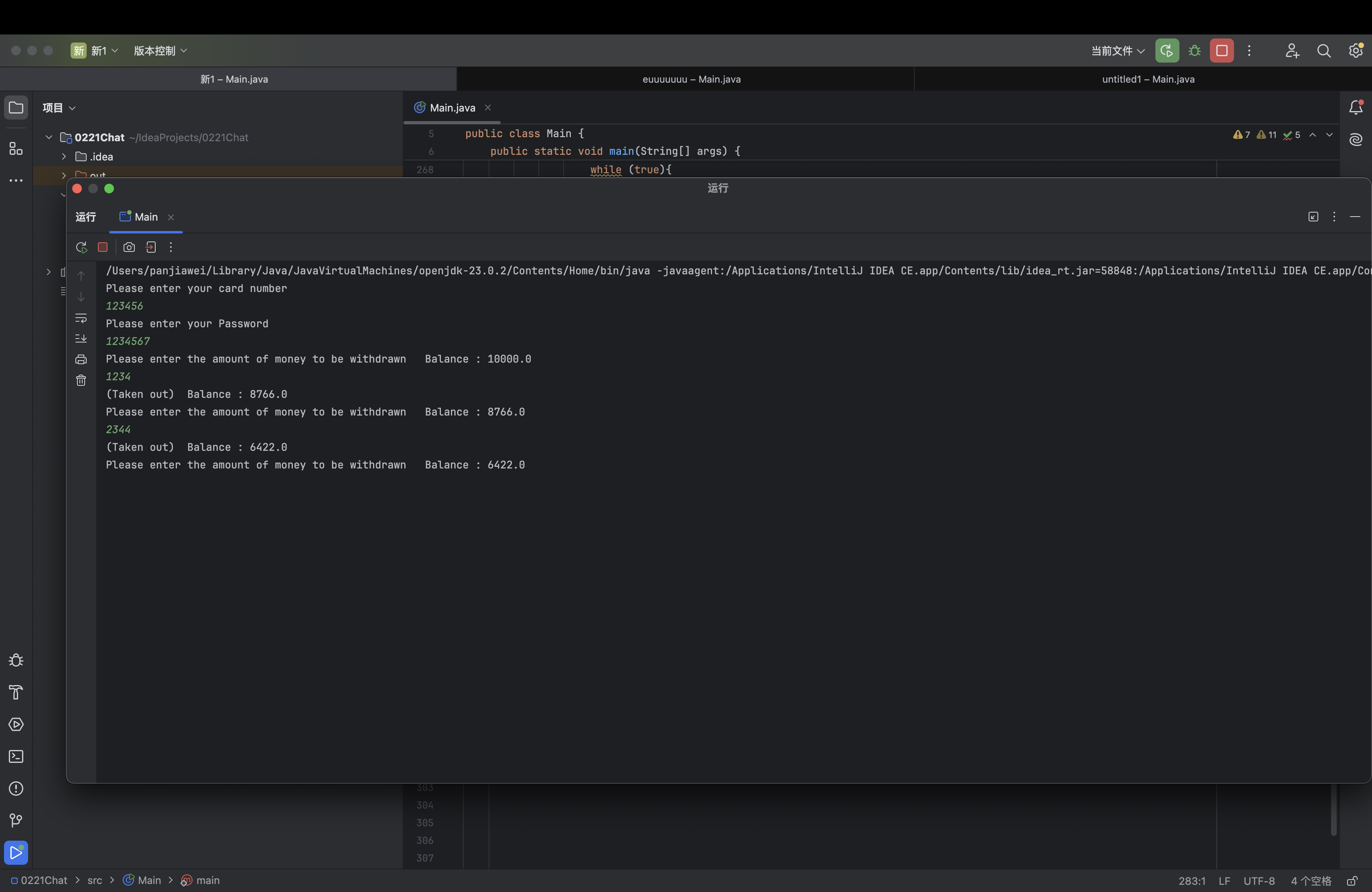
Task: Click the rerun icon in Run toolbar
Action: (x=81, y=247)
